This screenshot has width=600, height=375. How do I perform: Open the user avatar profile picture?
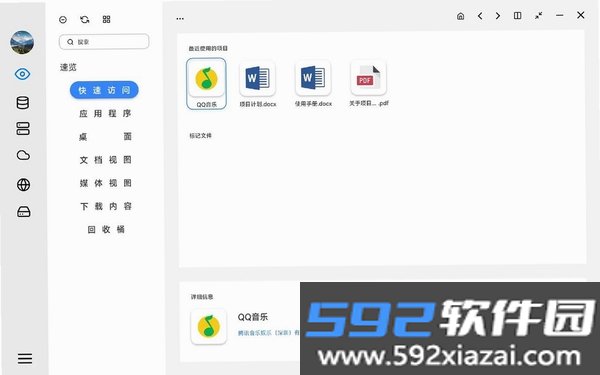[22, 42]
